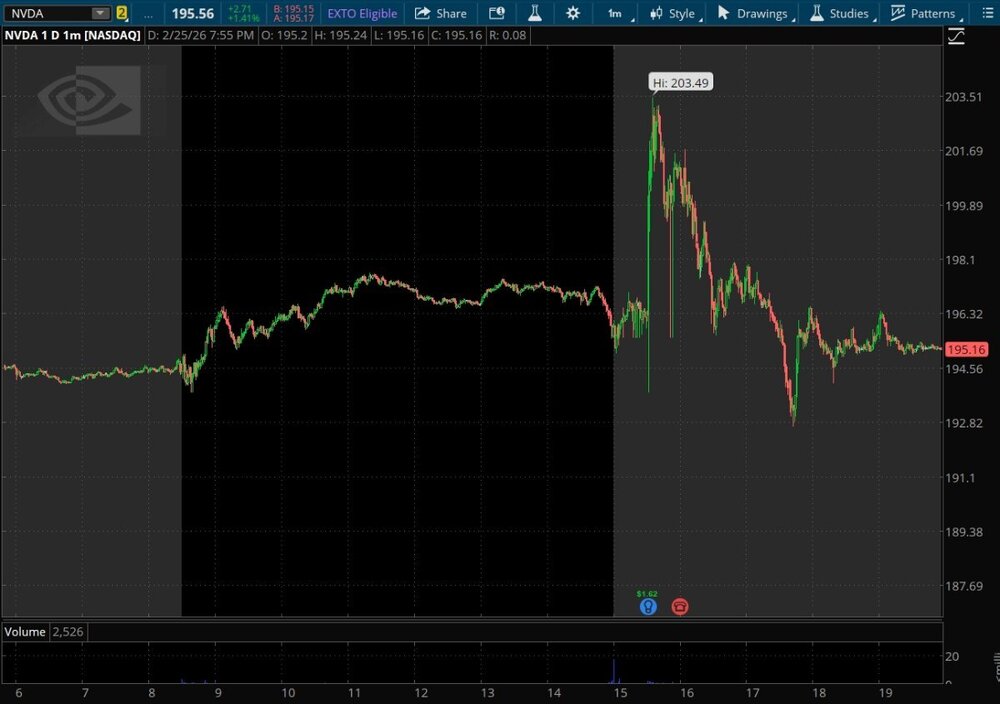Click the red 195.16 last price tag
This screenshot has width=1000, height=704.
[966, 350]
